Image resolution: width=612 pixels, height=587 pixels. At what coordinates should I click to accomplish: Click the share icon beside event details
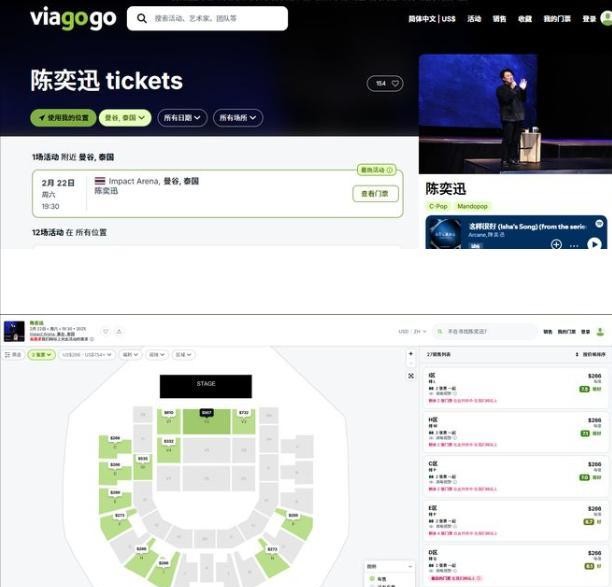[119, 331]
